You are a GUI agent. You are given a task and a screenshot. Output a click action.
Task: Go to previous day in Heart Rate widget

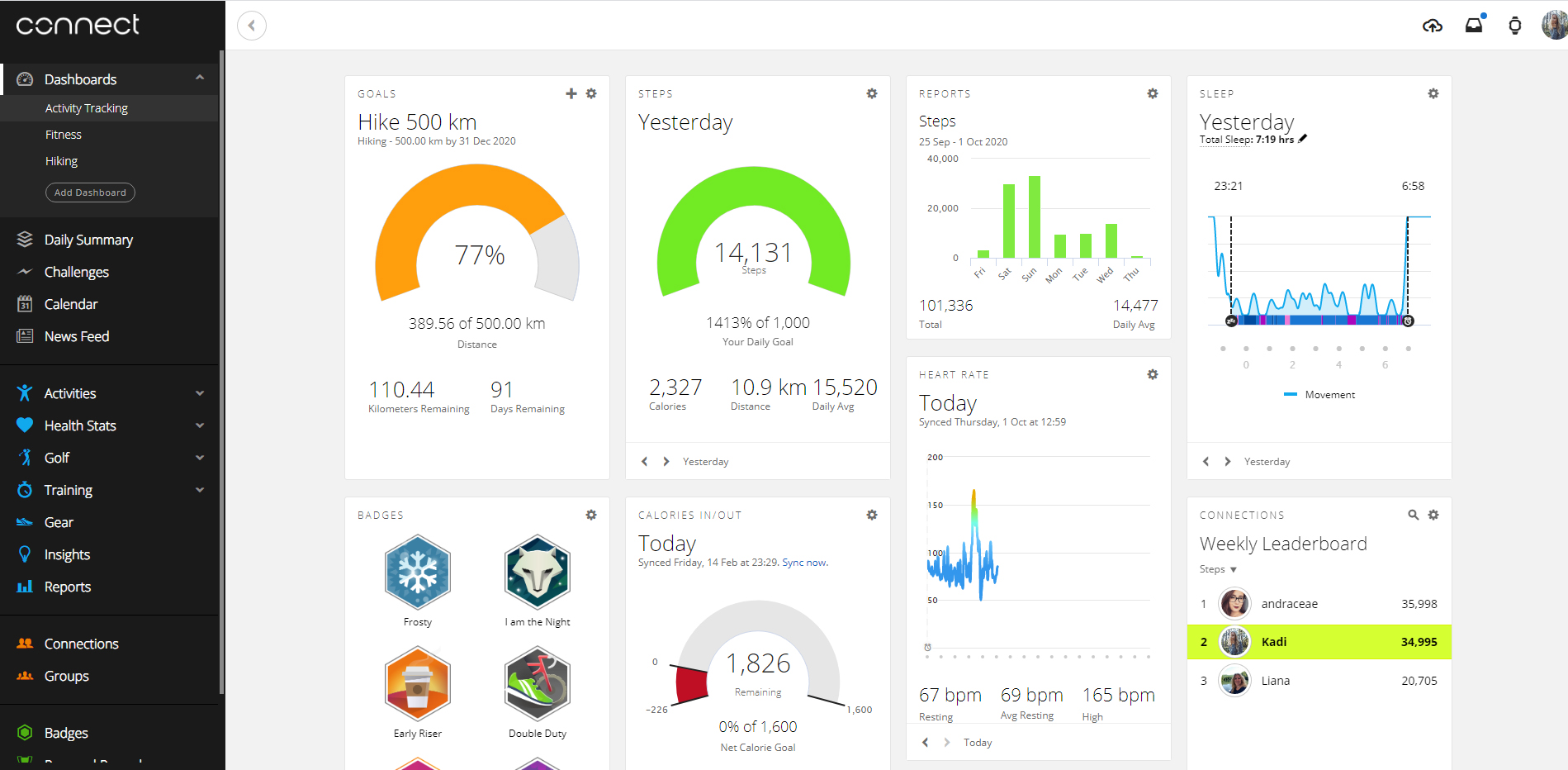[926, 742]
